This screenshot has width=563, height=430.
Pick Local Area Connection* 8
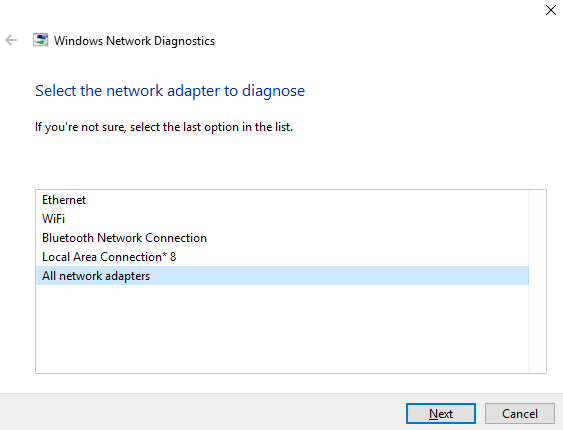coord(282,257)
